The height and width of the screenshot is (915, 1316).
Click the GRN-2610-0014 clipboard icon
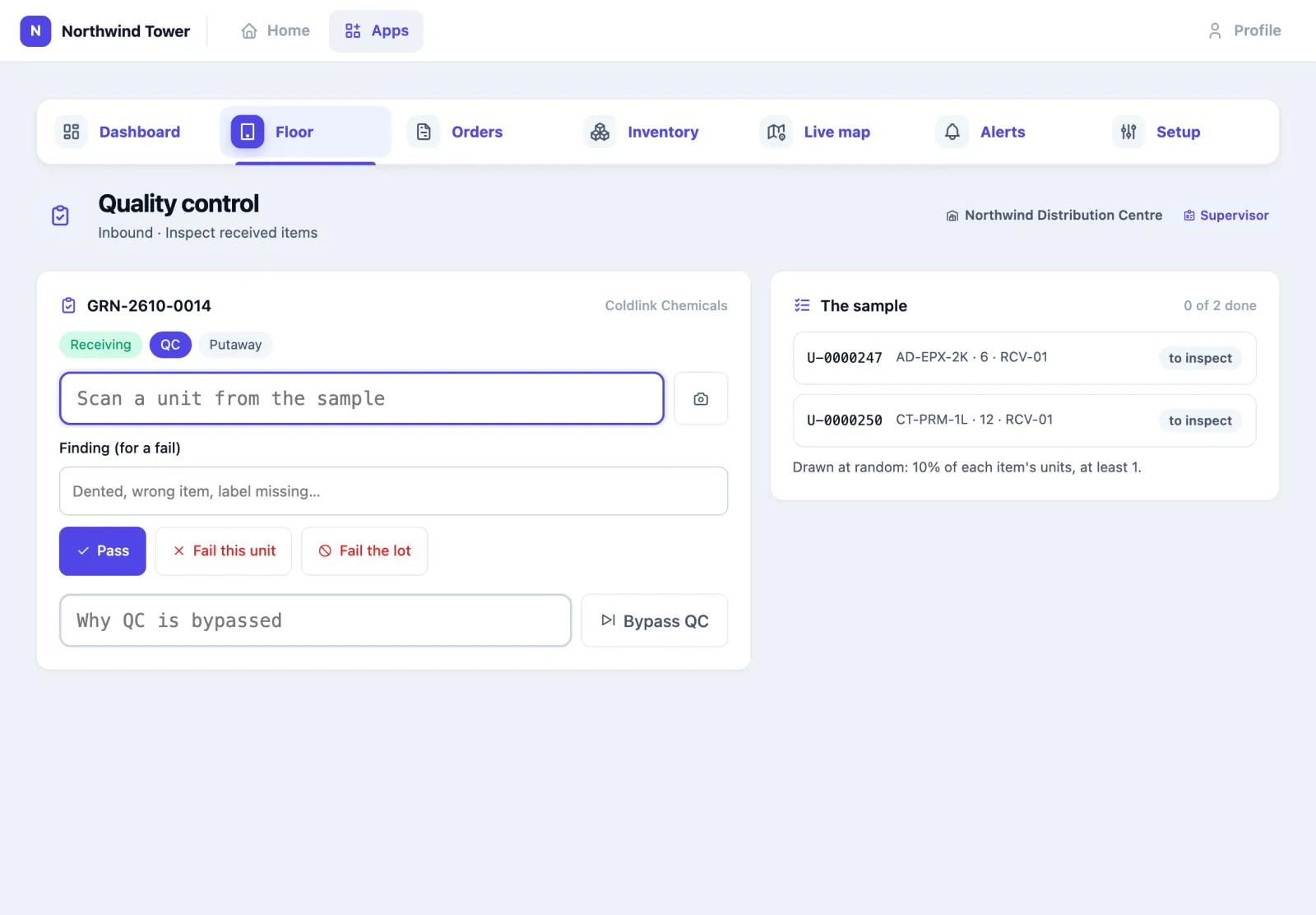69,305
